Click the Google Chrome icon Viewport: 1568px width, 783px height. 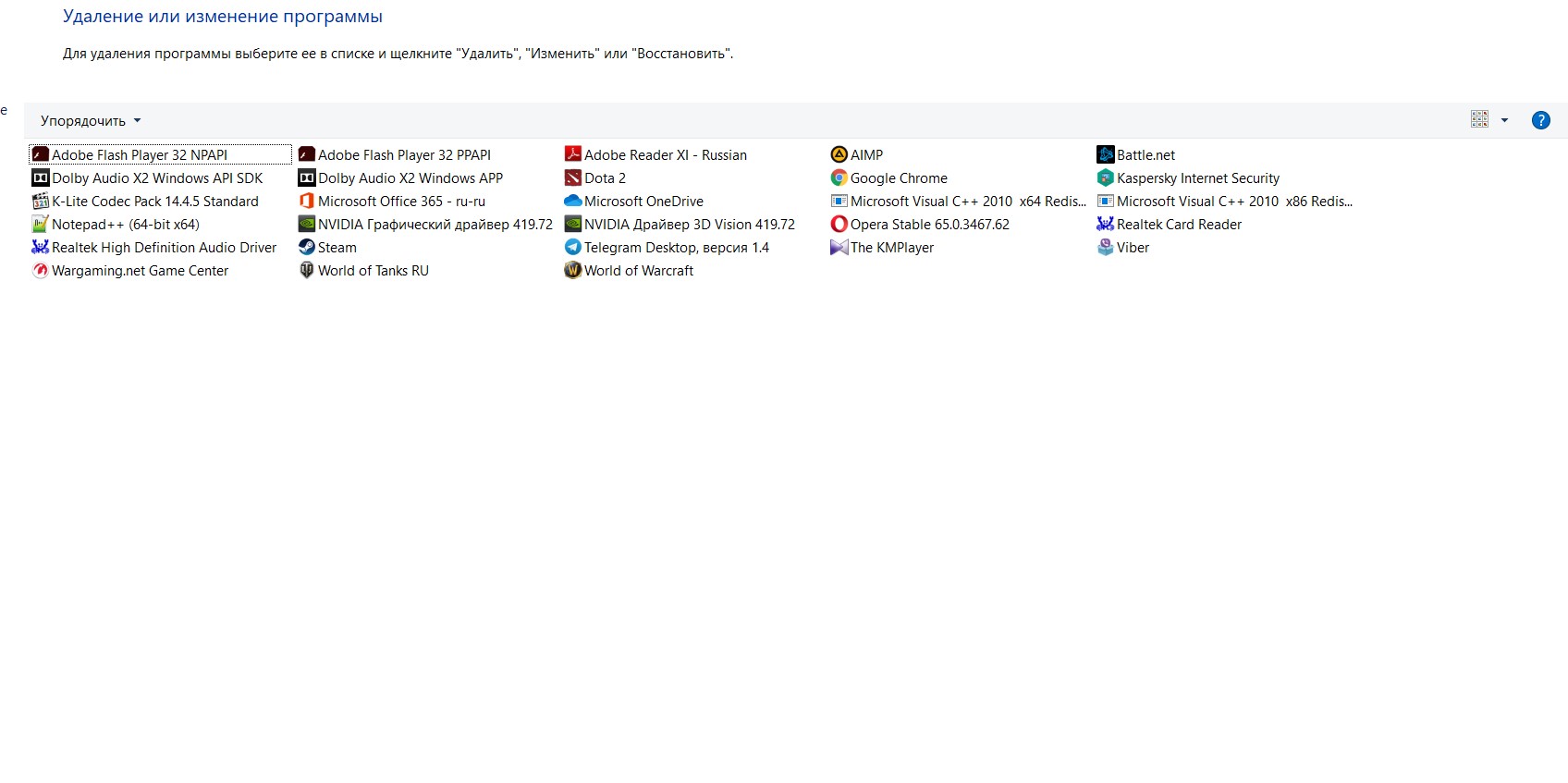[839, 177]
